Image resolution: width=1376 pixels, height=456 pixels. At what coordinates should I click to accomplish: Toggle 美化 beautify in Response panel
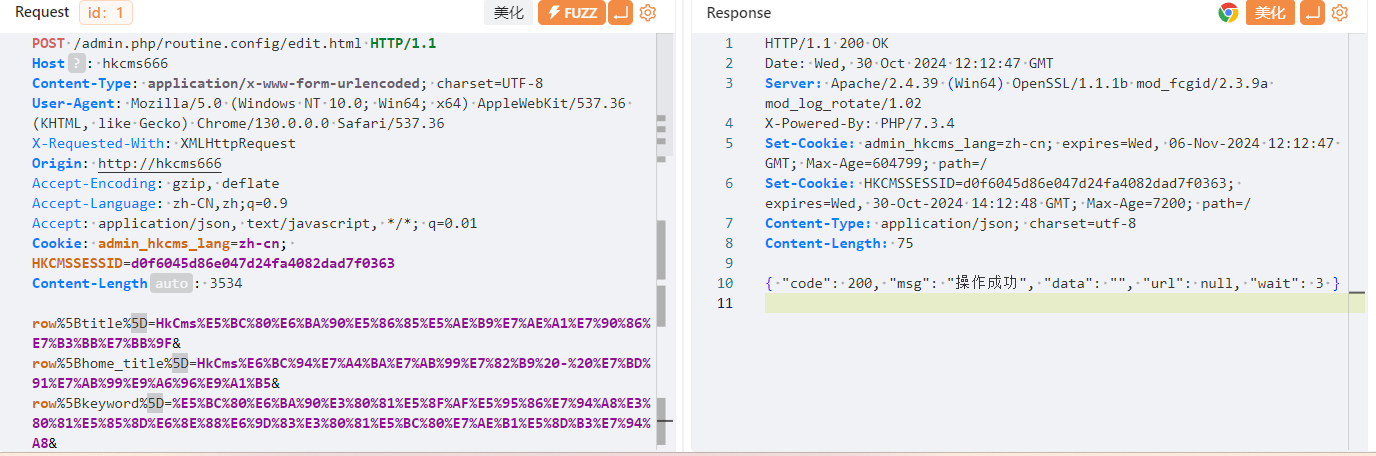point(1270,13)
